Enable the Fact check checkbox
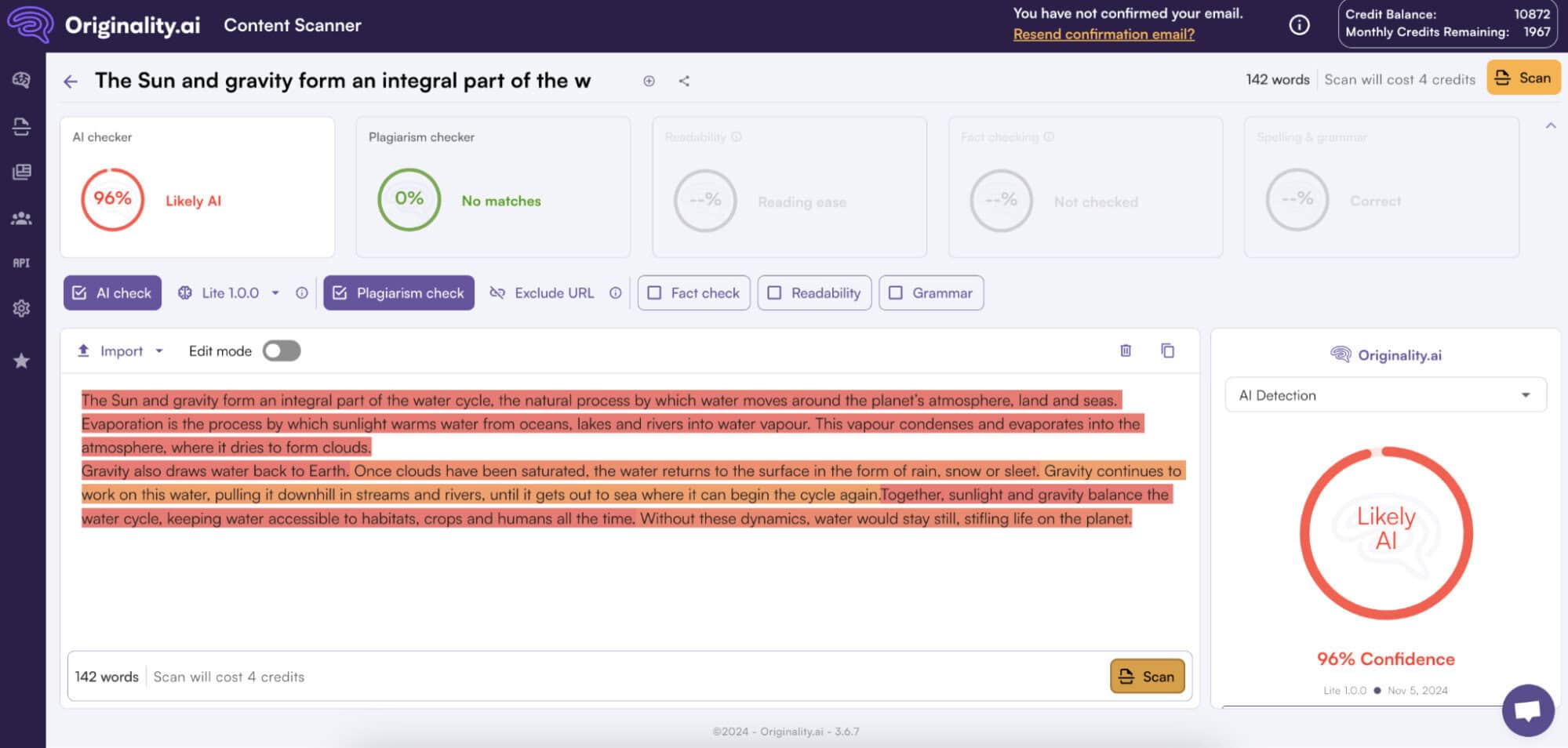The width and height of the screenshot is (1568, 748). [655, 292]
